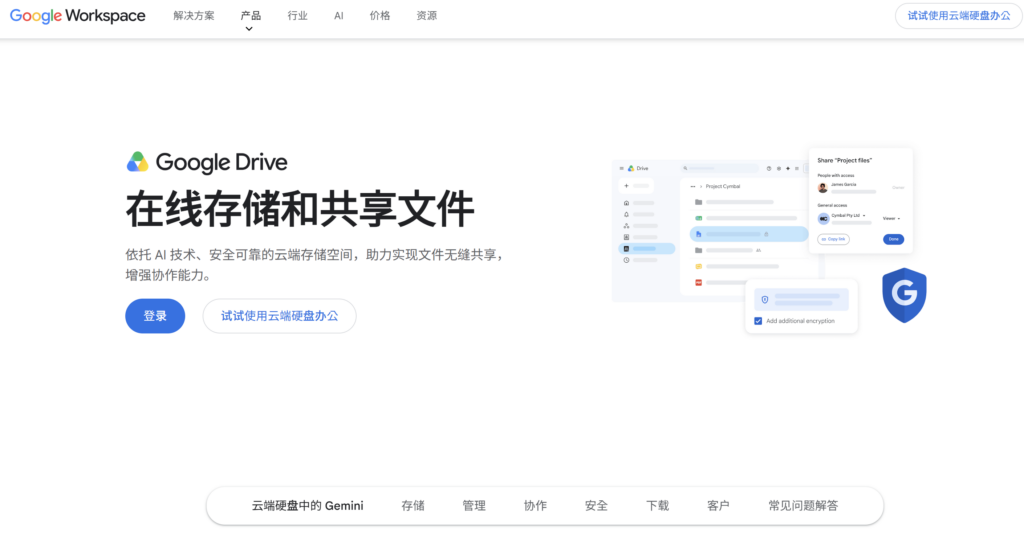Viewport: 1024px width, 537px height.
Task: Click the bell icon in illustration sidebar
Action: [626, 214]
